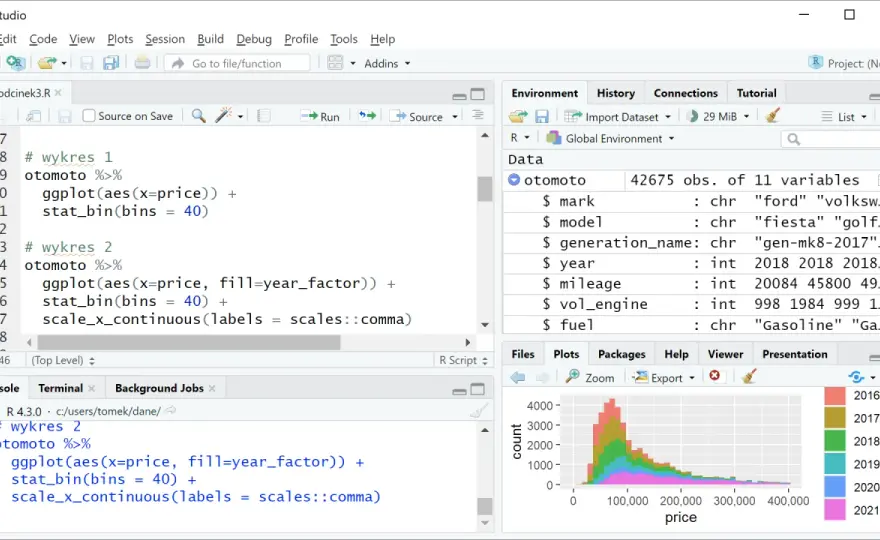
Task: Maximize the source editor pane
Action: click(478, 94)
